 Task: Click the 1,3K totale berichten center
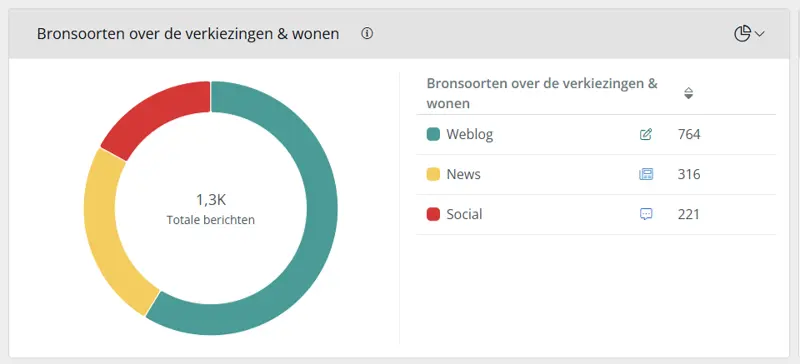[x=211, y=209]
